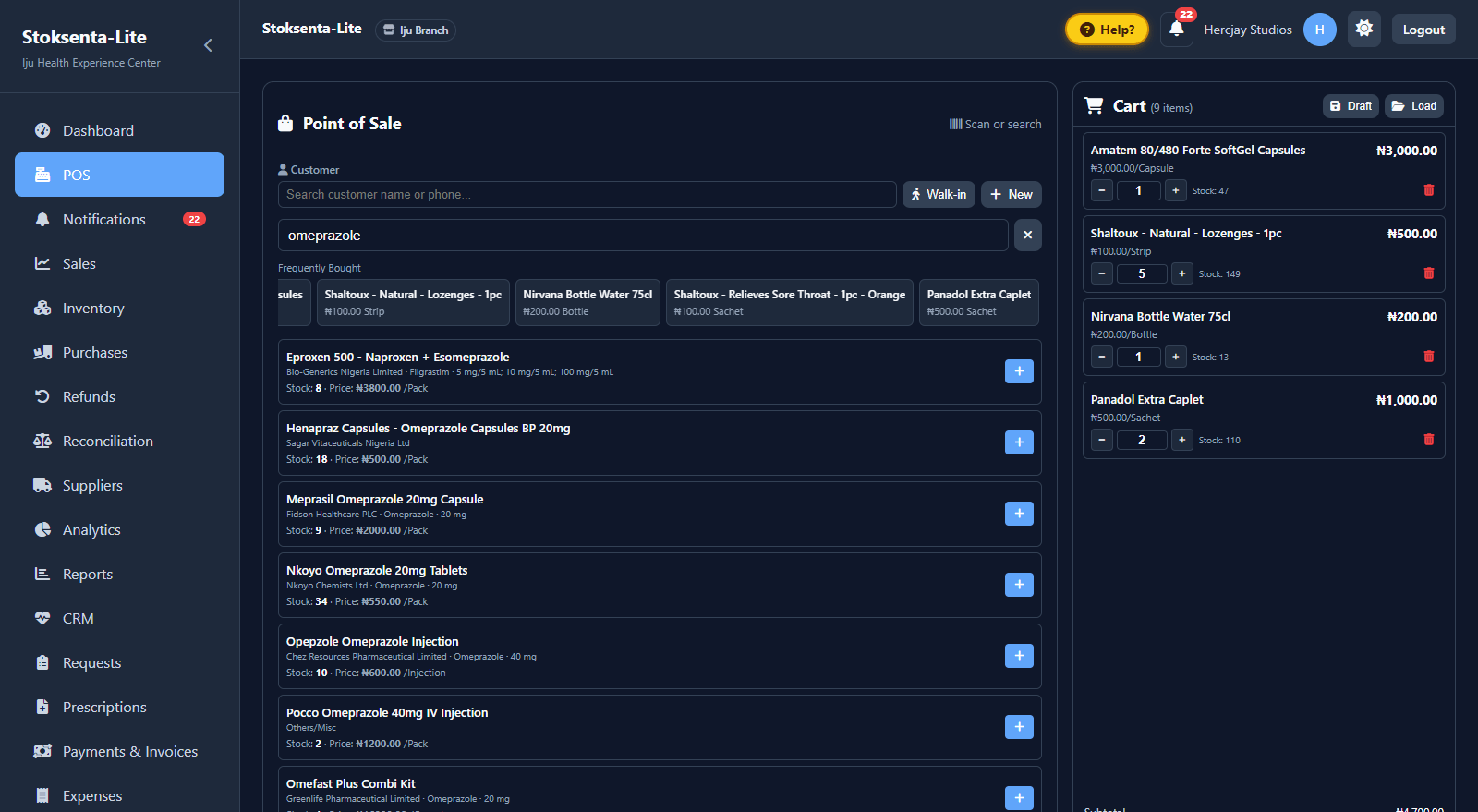The image size is (1478, 812).
Task: Pick Shaltoux Natural Lozenges frequently bought chip
Action: [x=413, y=303]
